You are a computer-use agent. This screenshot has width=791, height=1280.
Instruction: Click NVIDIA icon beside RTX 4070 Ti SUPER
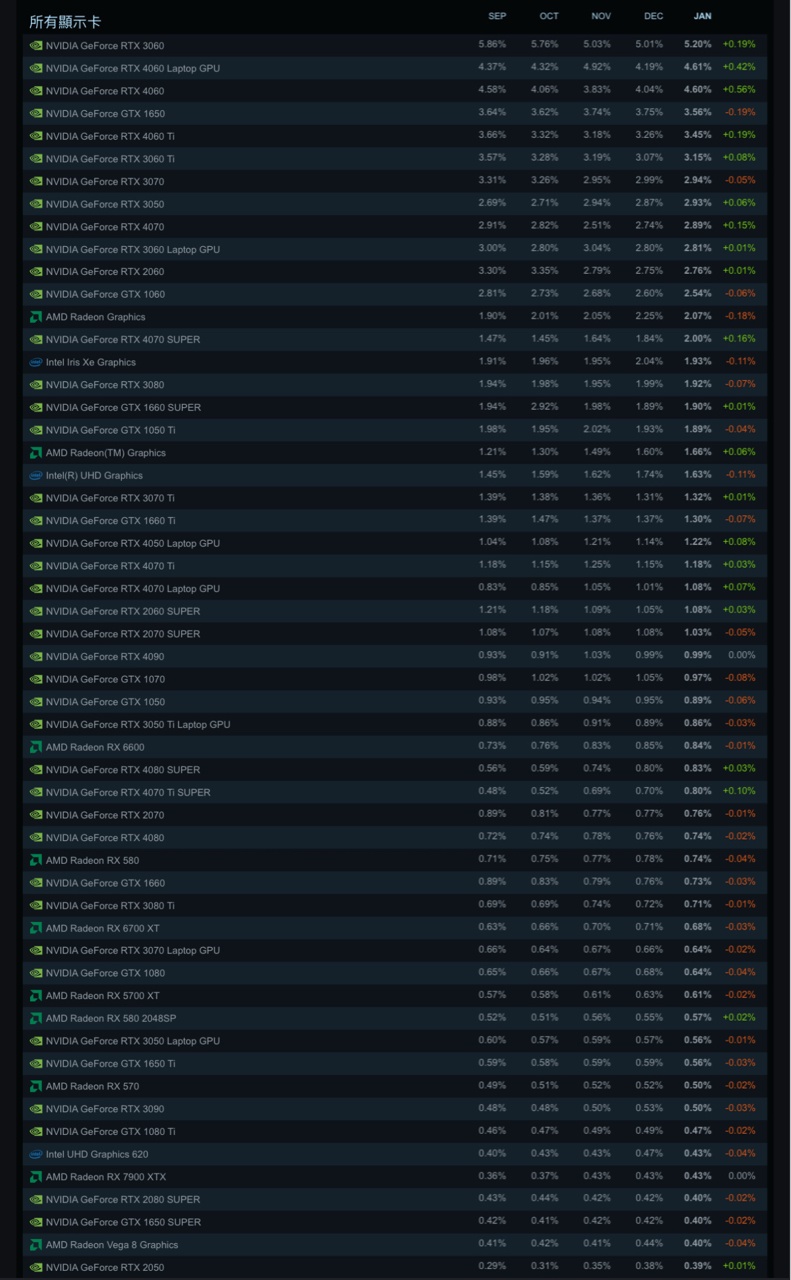(x=36, y=792)
